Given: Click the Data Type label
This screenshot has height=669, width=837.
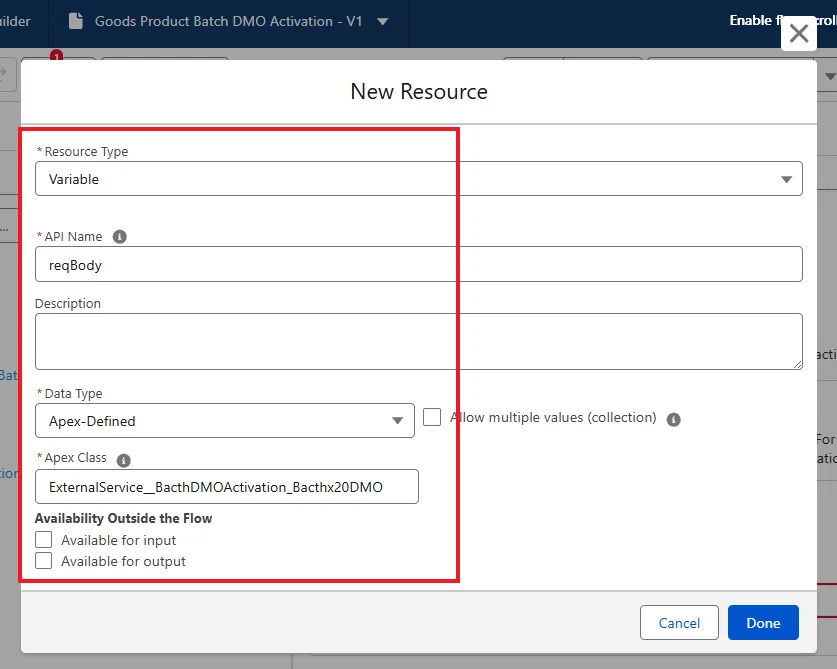Looking at the screenshot, I should click(73, 393).
